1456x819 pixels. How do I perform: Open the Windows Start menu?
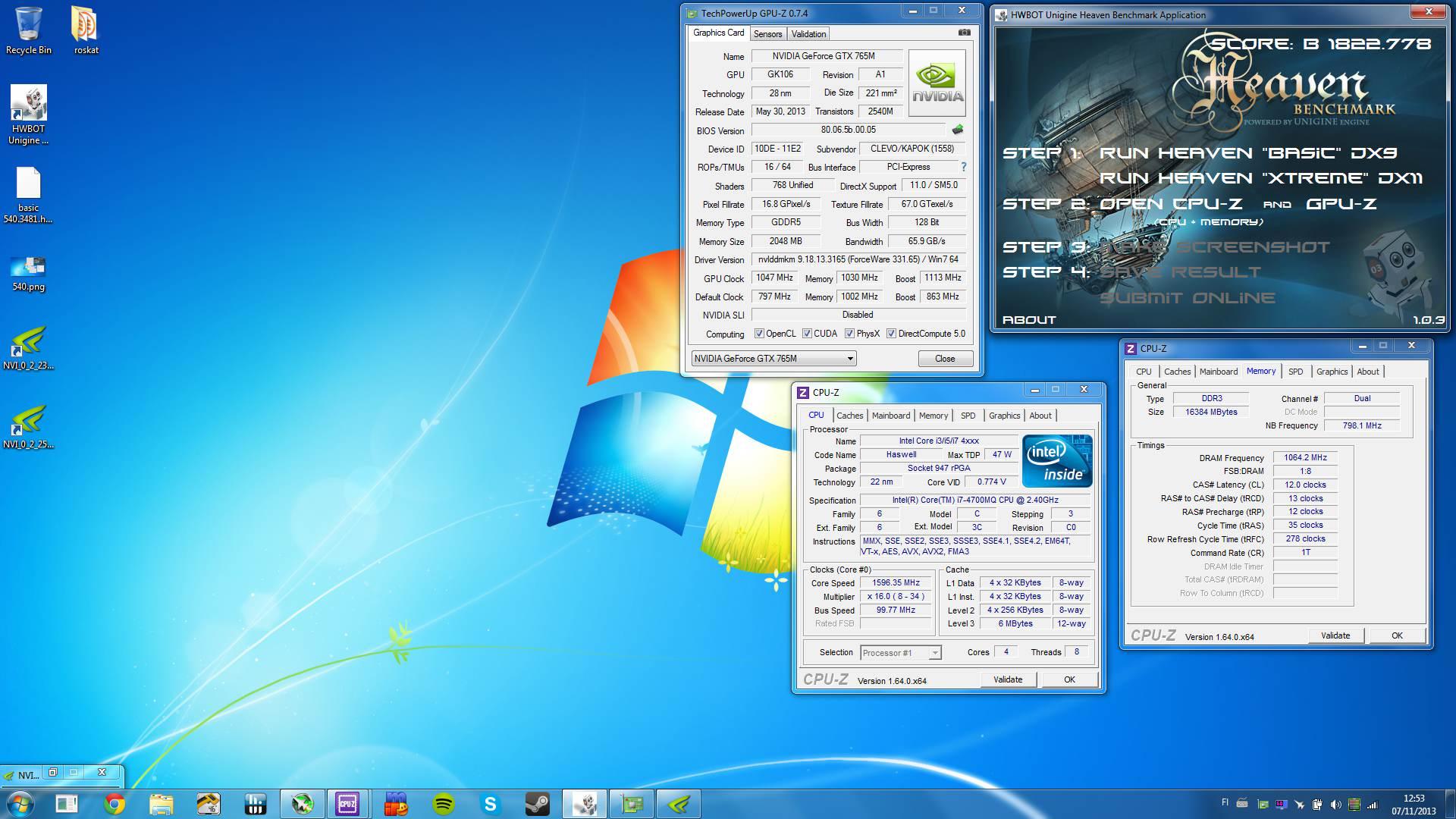pyautogui.click(x=20, y=804)
